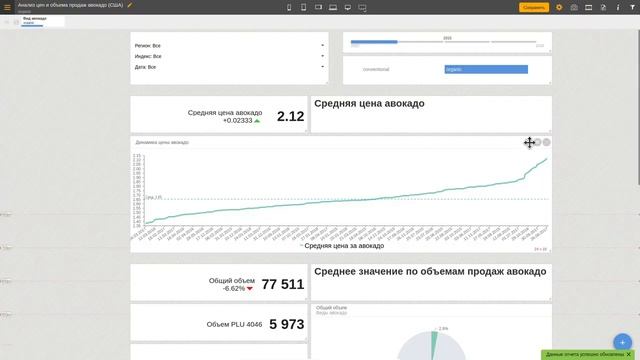Select the widescreen monitor preview icon
Image resolution: width=640 pixels, height=360 pixels.
tap(362, 7)
